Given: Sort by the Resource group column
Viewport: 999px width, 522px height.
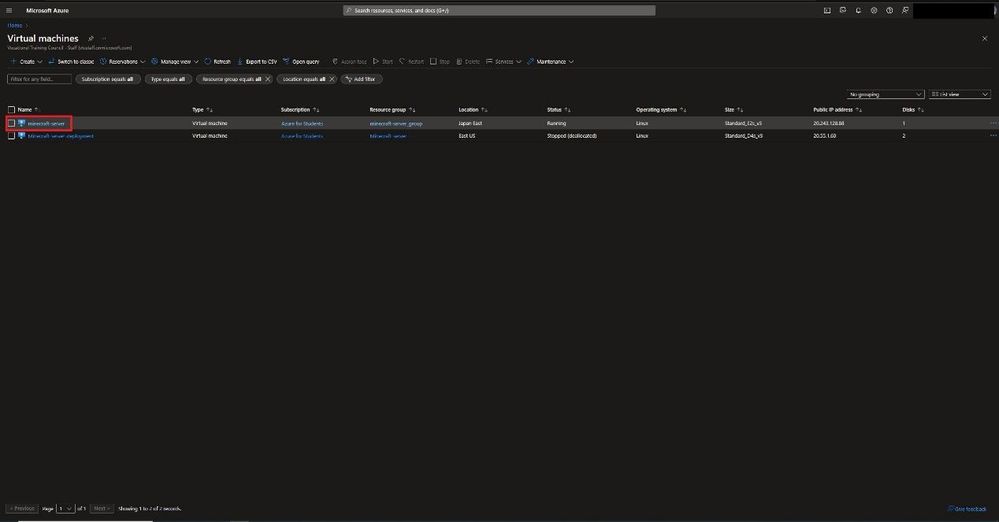Looking at the screenshot, I should tap(392, 110).
